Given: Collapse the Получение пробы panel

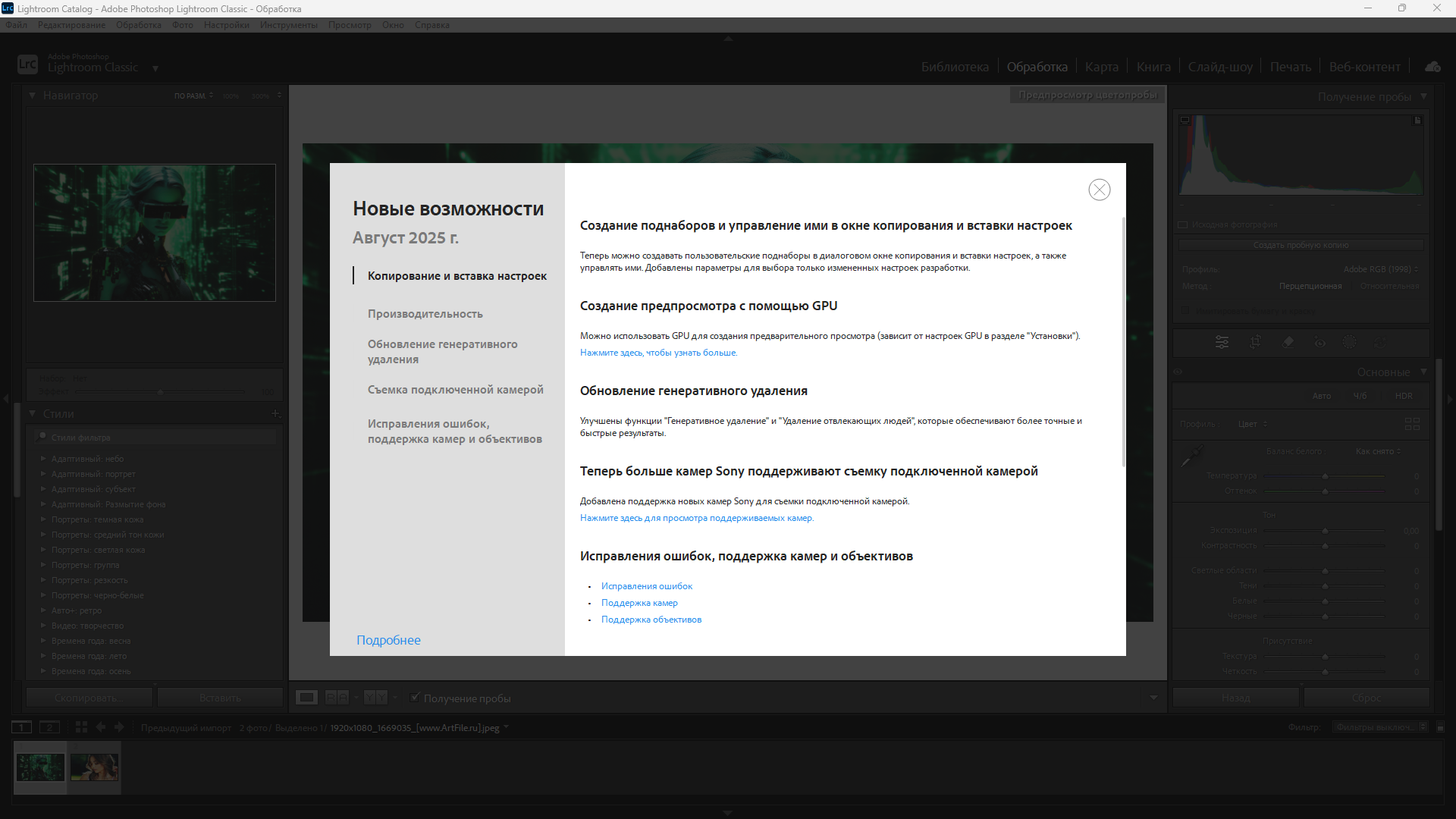Looking at the screenshot, I should tap(1423, 96).
